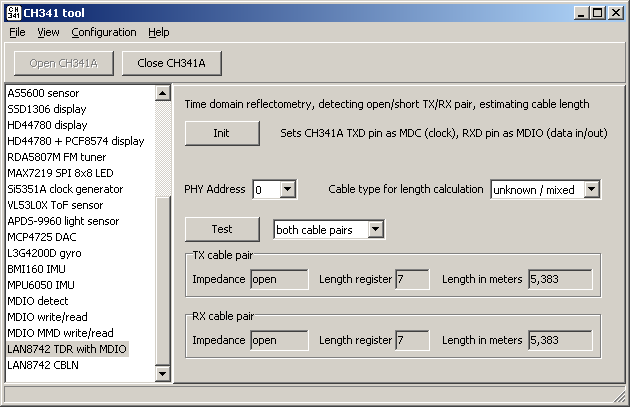The width and height of the screenshot is (630, 407).
Task: Expand the Cable type dropdown arrow
Action: (x=591, y=189)
